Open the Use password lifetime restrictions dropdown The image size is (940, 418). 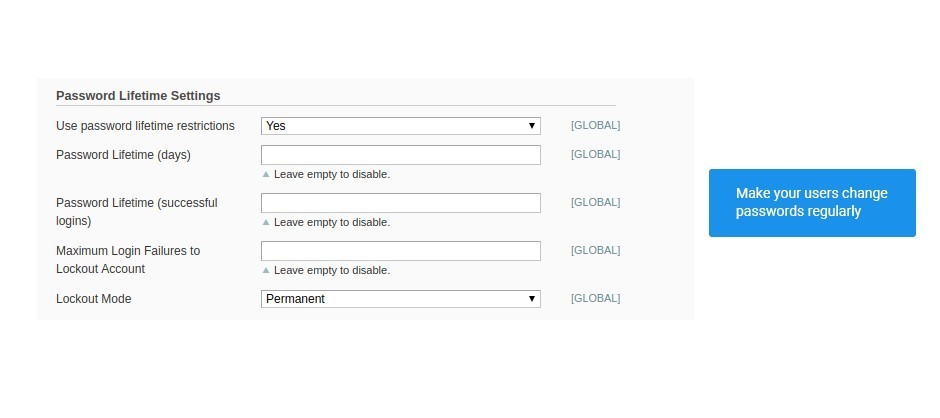400,126
